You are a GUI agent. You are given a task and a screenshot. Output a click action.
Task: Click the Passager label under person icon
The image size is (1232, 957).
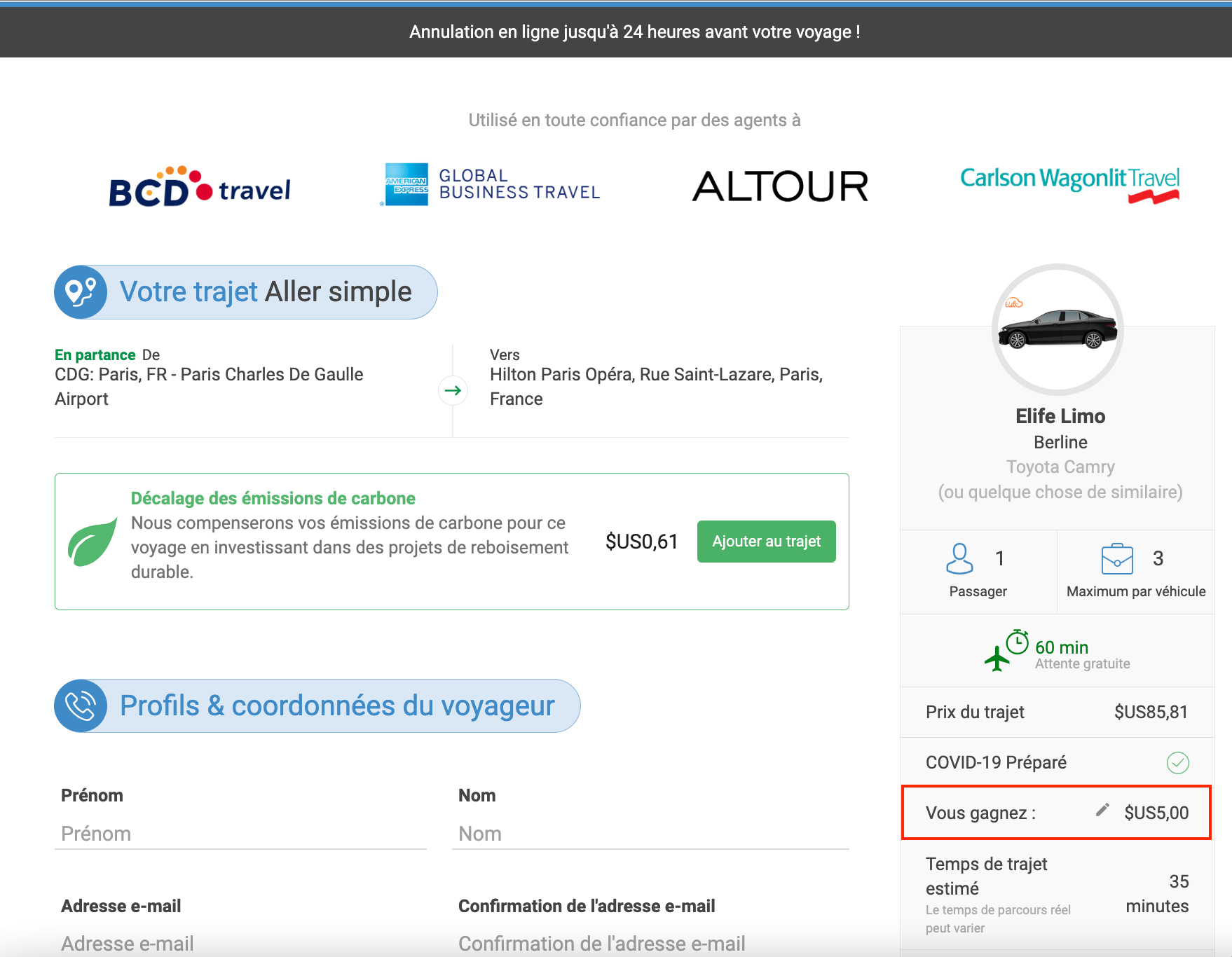coord(978,591)
